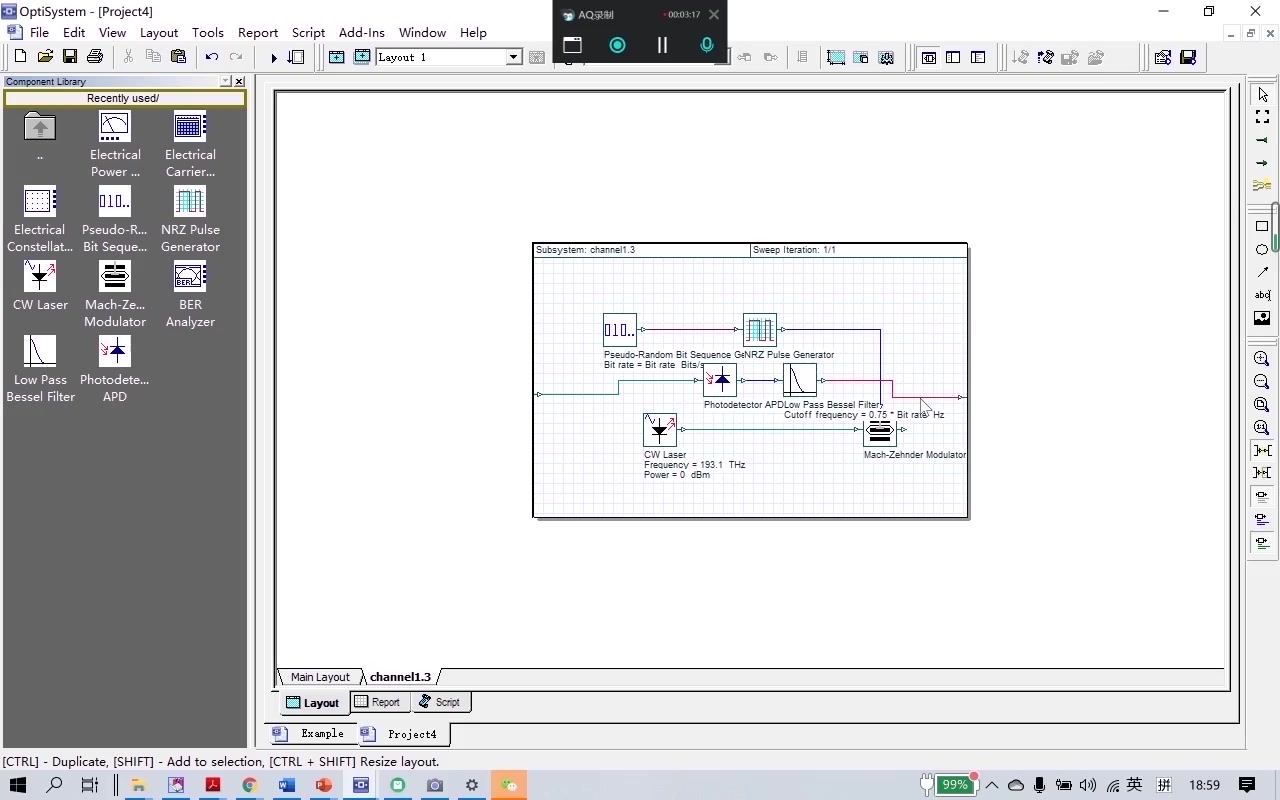Select the dashed-corner selection tool

click(x=1262, y=118)
